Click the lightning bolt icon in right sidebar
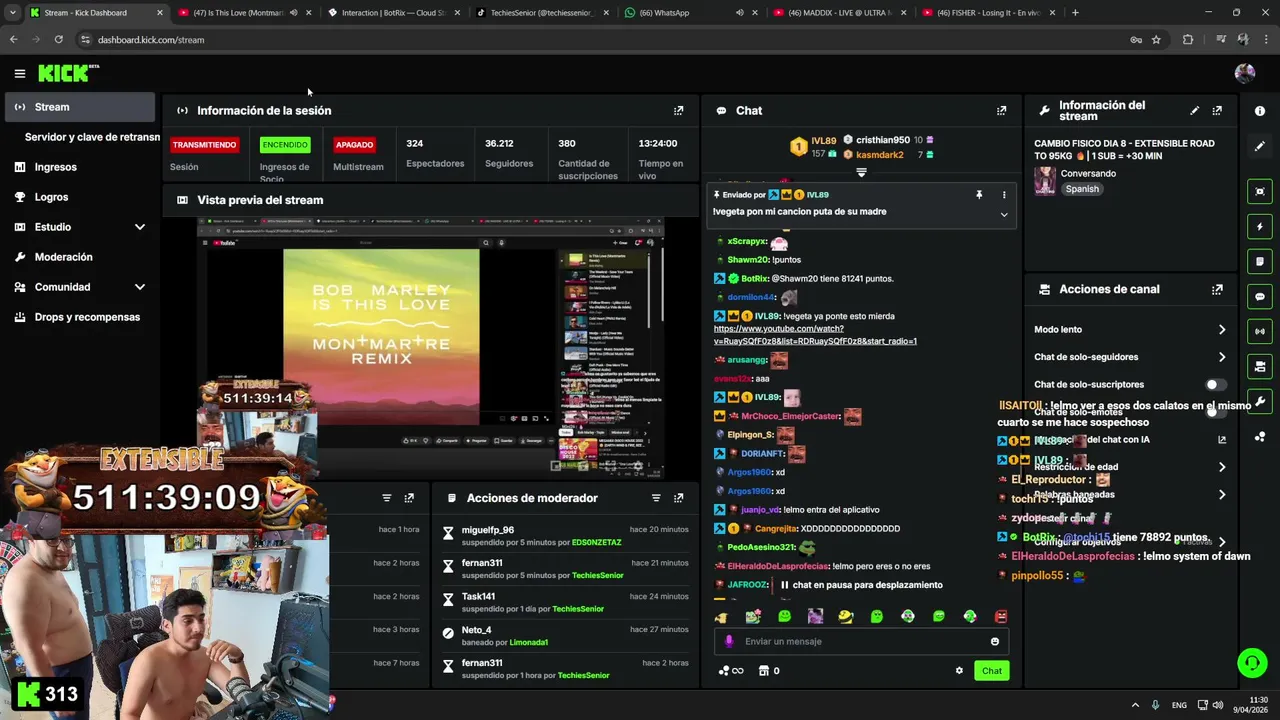Image resolution: width=1280 pixels, height=720 pixels. coord(1260,226)
